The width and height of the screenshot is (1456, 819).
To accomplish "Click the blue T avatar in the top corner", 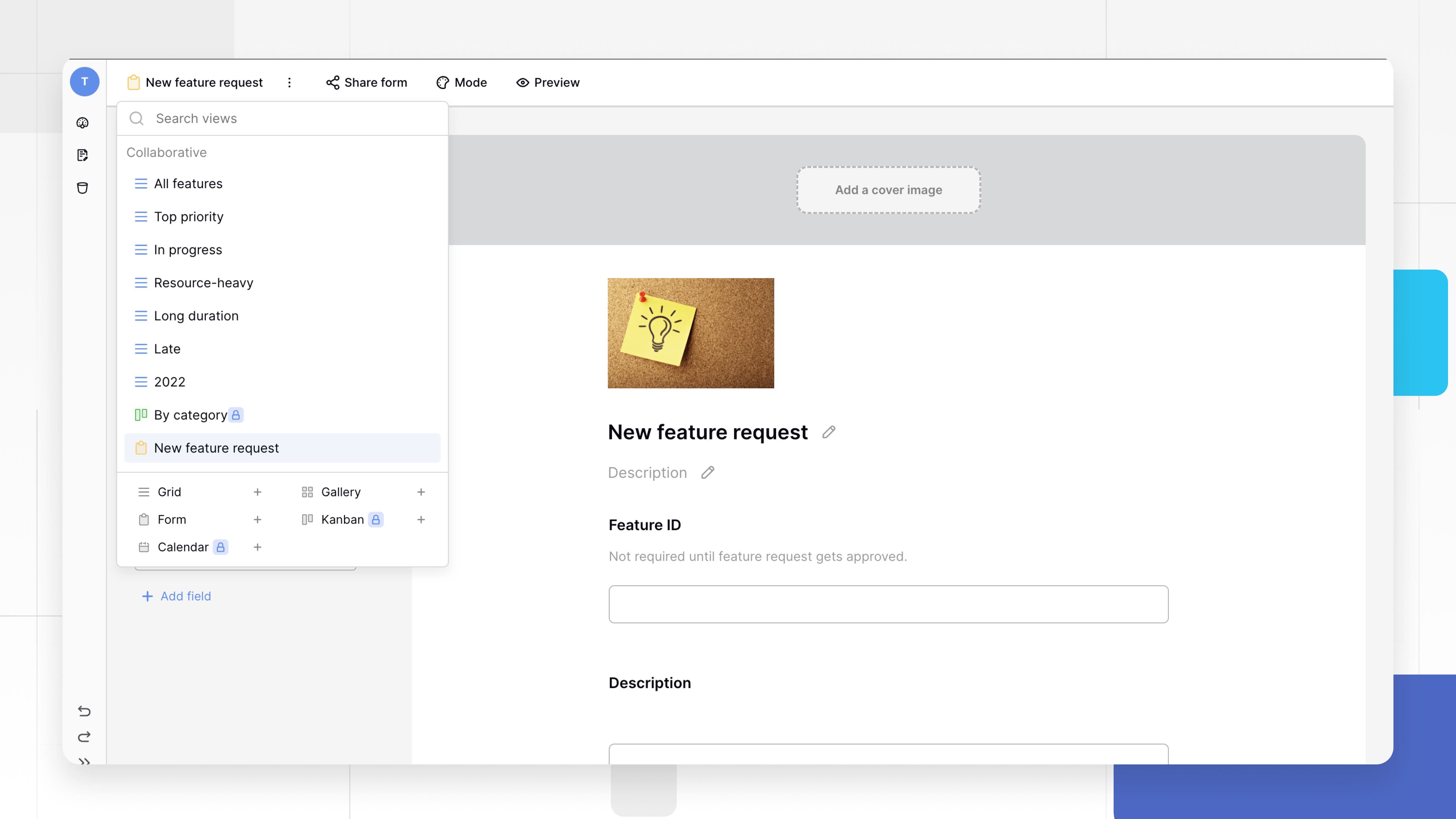I will click(85, 81).
